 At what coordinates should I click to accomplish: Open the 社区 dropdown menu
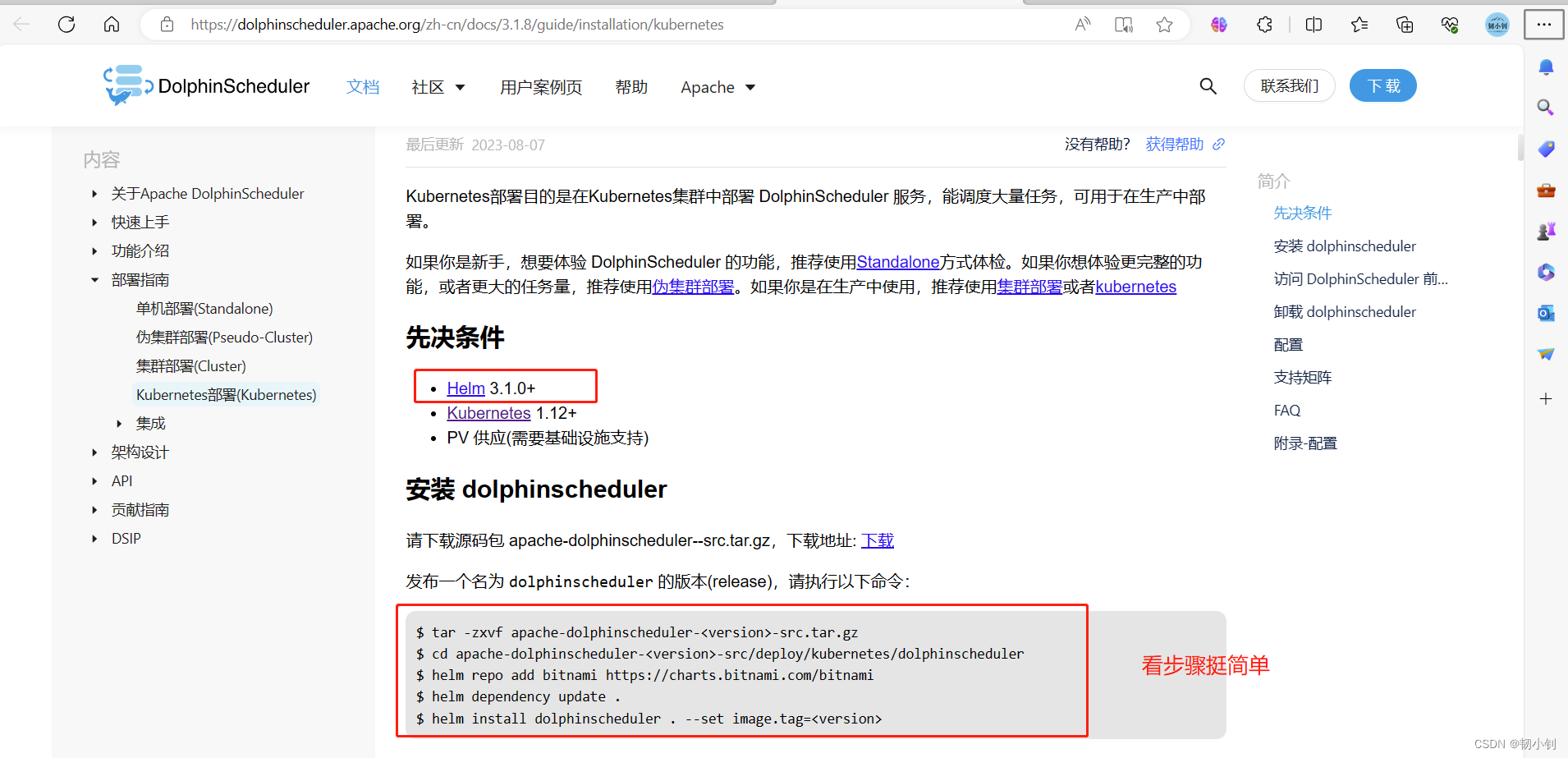(438, 87)
